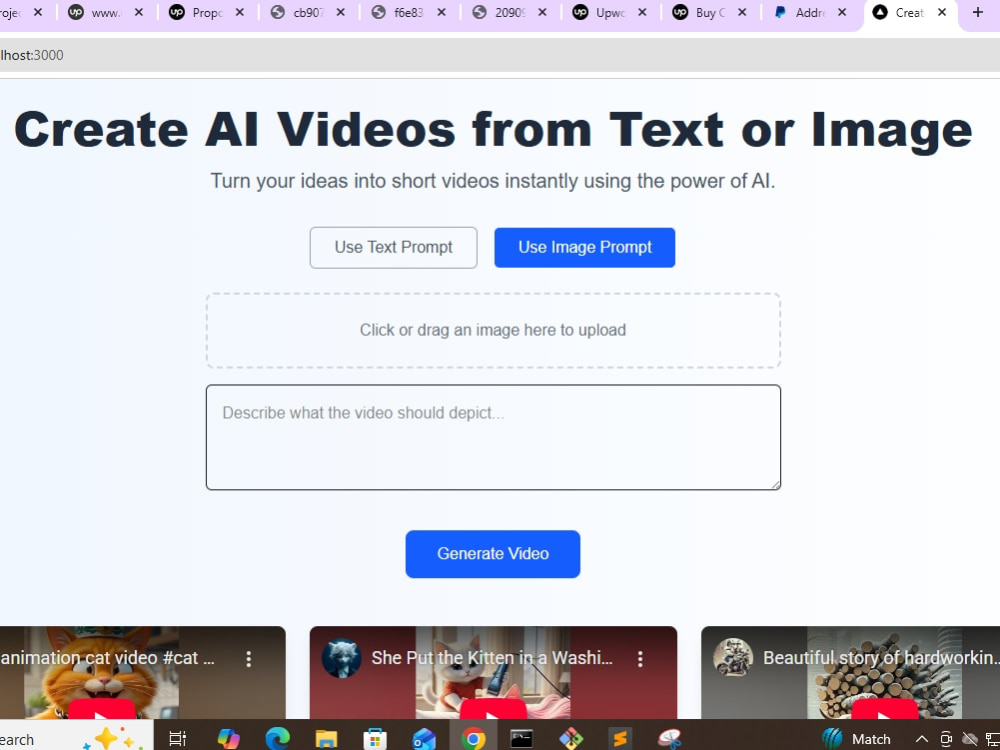Image resolution: width=1000 pixels, height=750 pixels.
Task: Close the active 'Creat' tab
Action: (x=942, y=12)
